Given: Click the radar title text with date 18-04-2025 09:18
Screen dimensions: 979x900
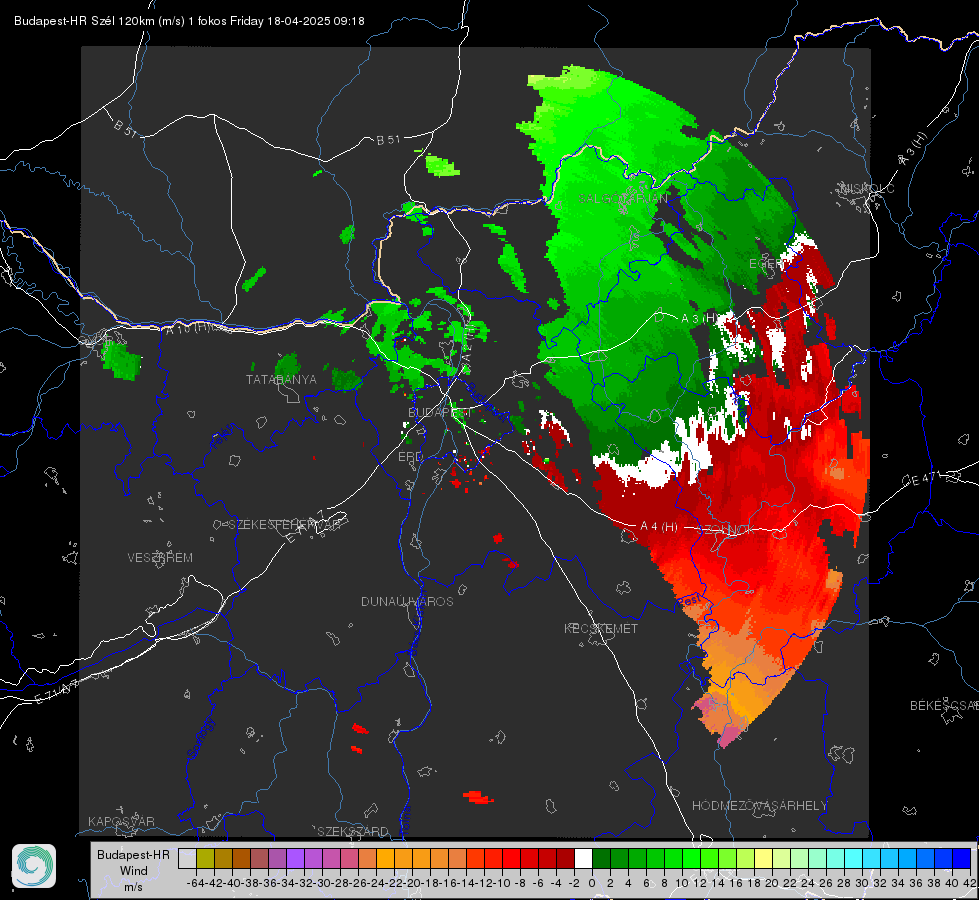Looking at the screenshot, I should pyautogui.click(x=189, y=21).
